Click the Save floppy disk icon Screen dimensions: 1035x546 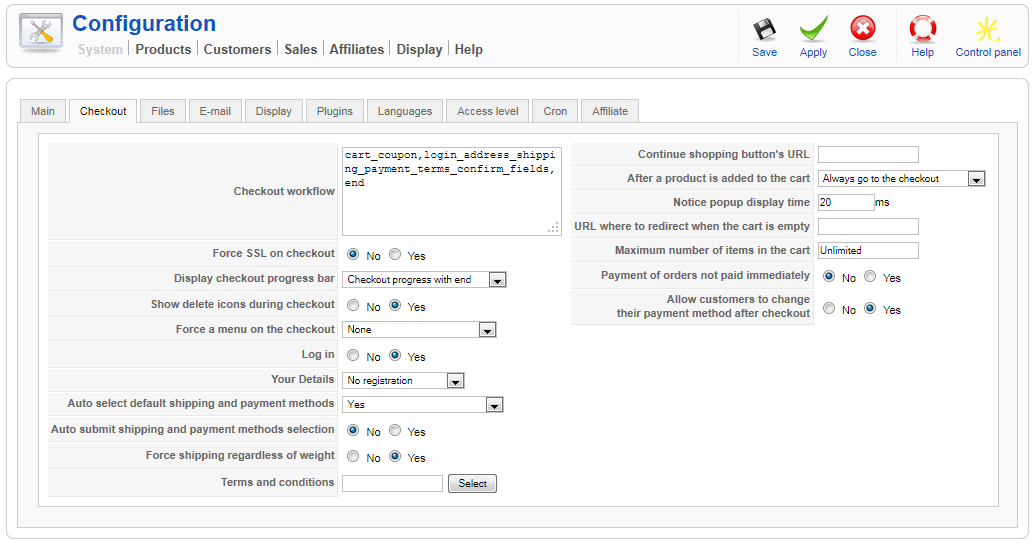click(764, 30)
